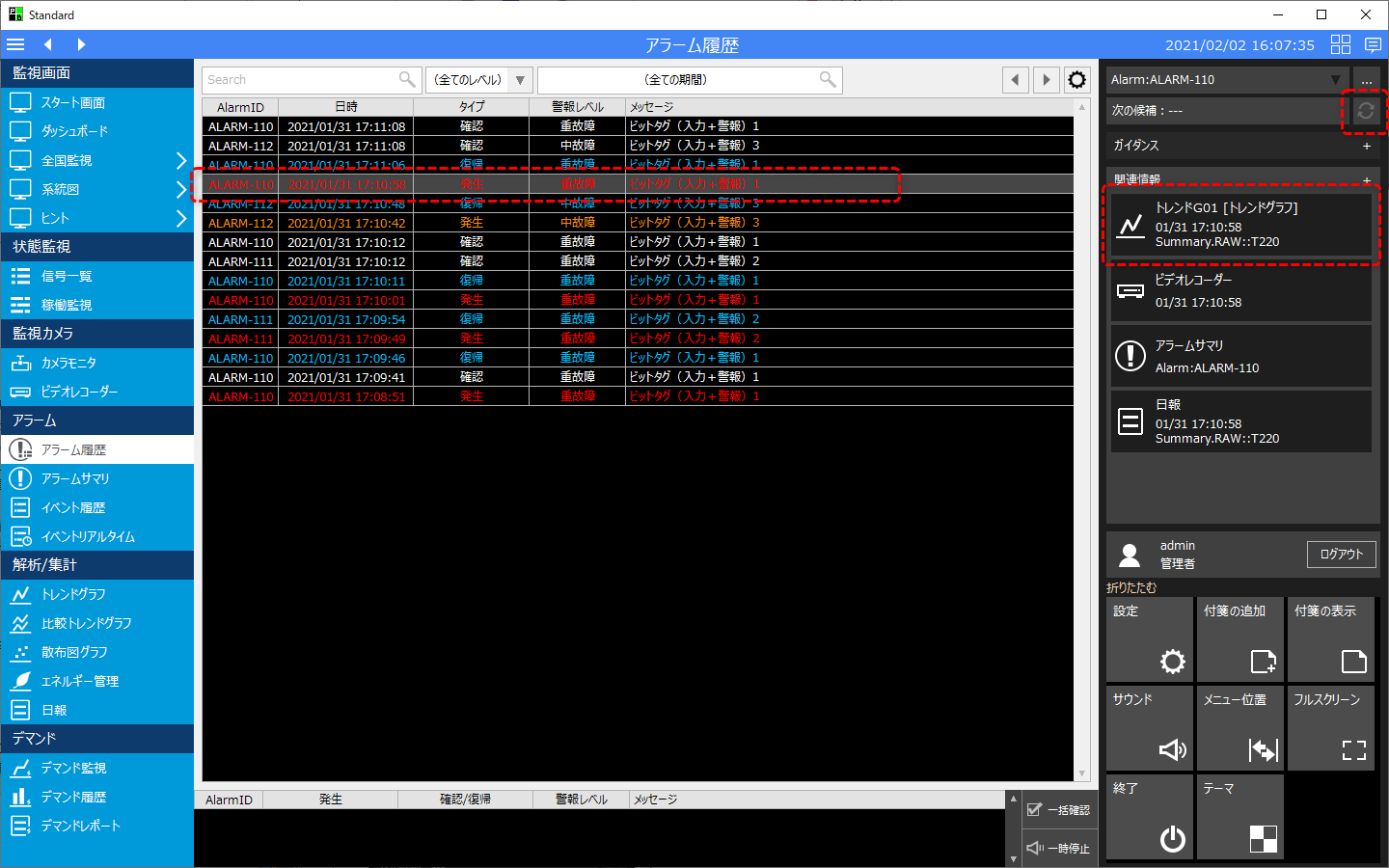
Task: Click the 折りたたむ collapse link
Action: (1131, 587)
